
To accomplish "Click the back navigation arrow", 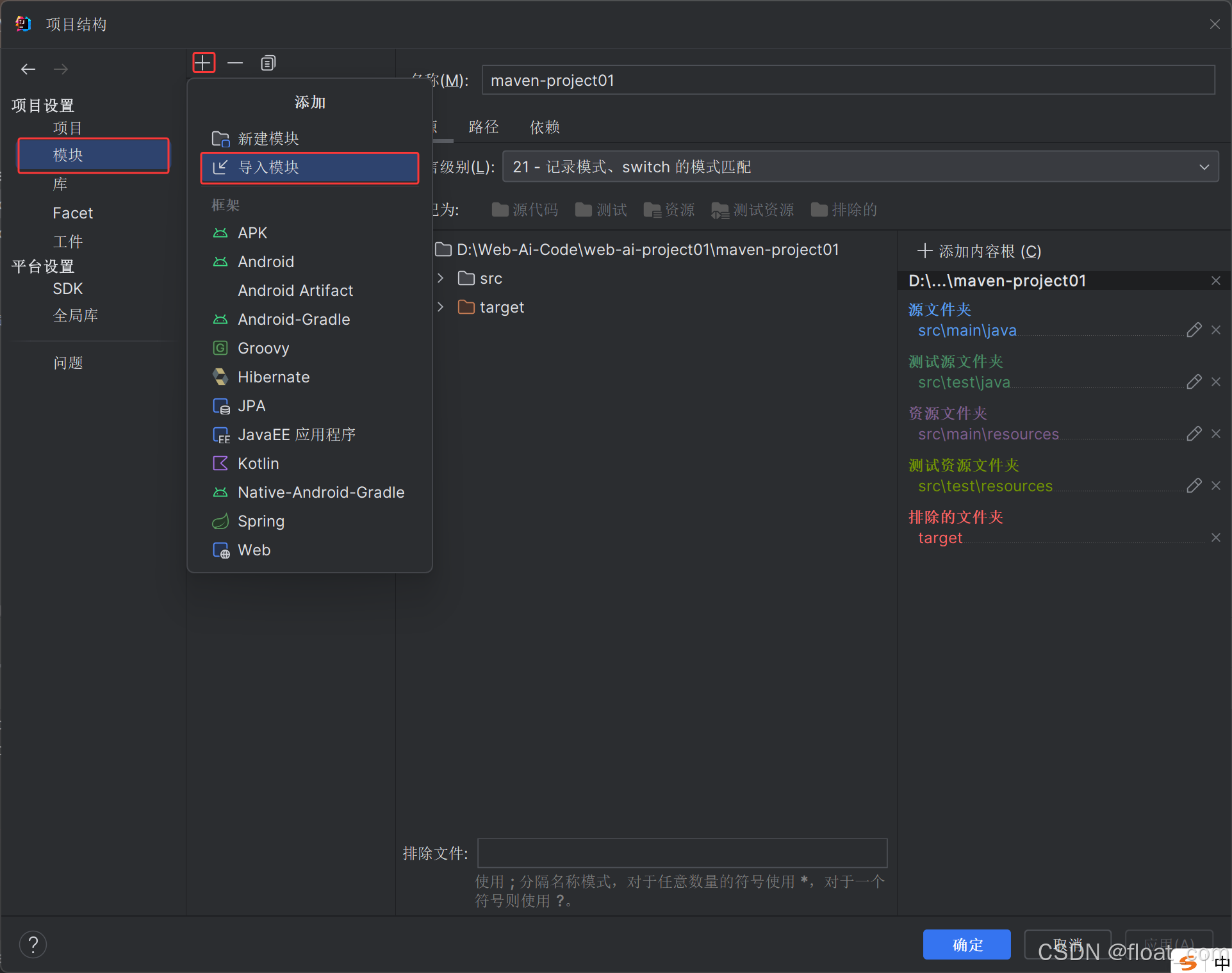I will [28, 69].
